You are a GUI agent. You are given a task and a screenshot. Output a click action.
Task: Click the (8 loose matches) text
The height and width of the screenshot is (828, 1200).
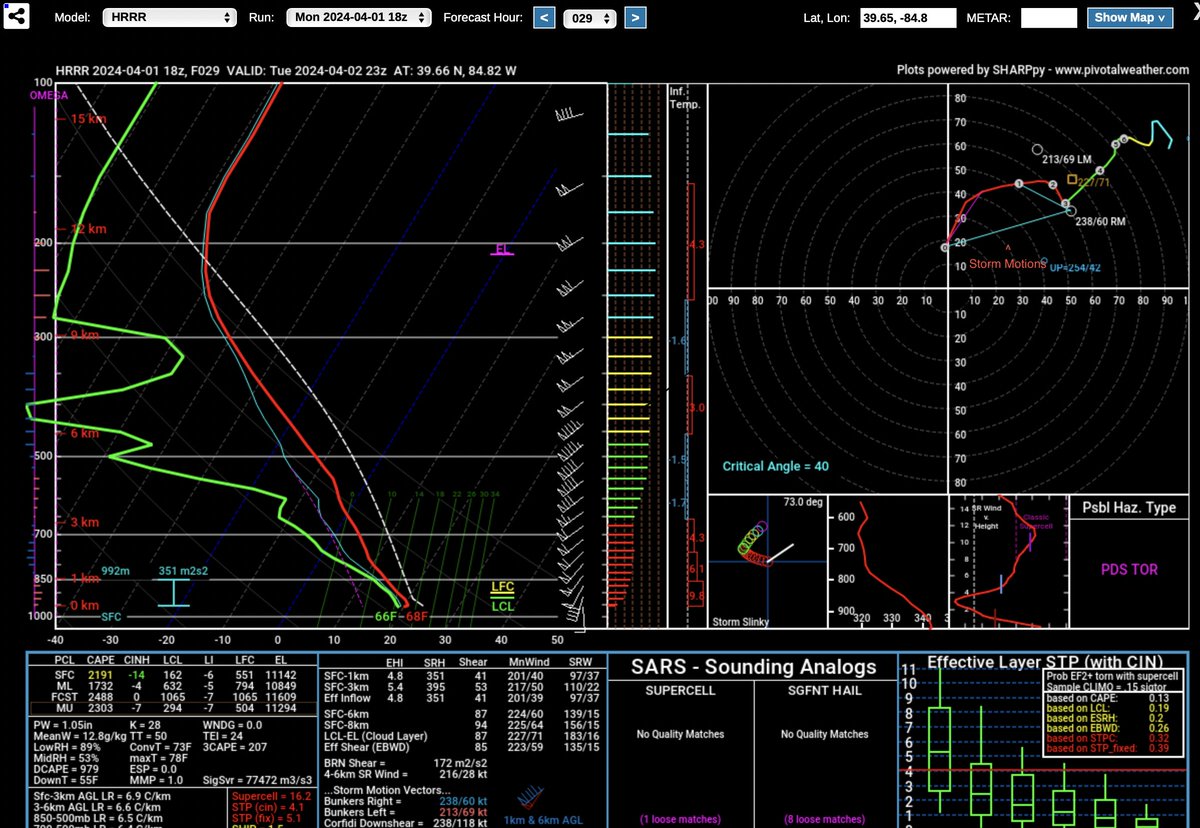click(x=826, y=819)
